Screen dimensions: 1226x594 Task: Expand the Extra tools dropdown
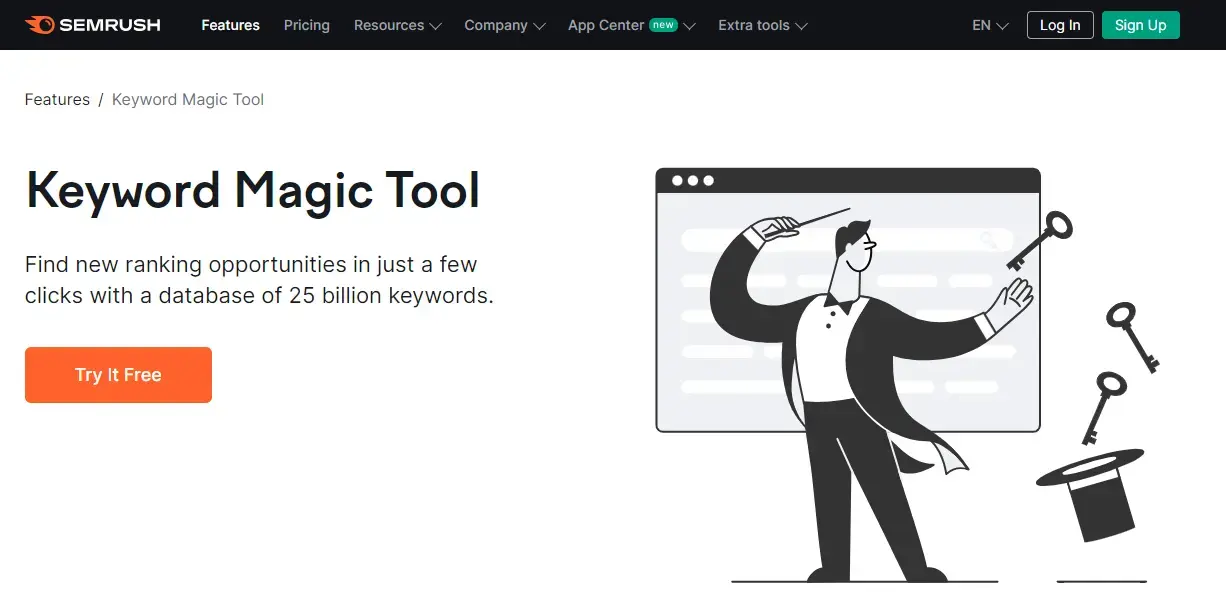click(754, 25)
